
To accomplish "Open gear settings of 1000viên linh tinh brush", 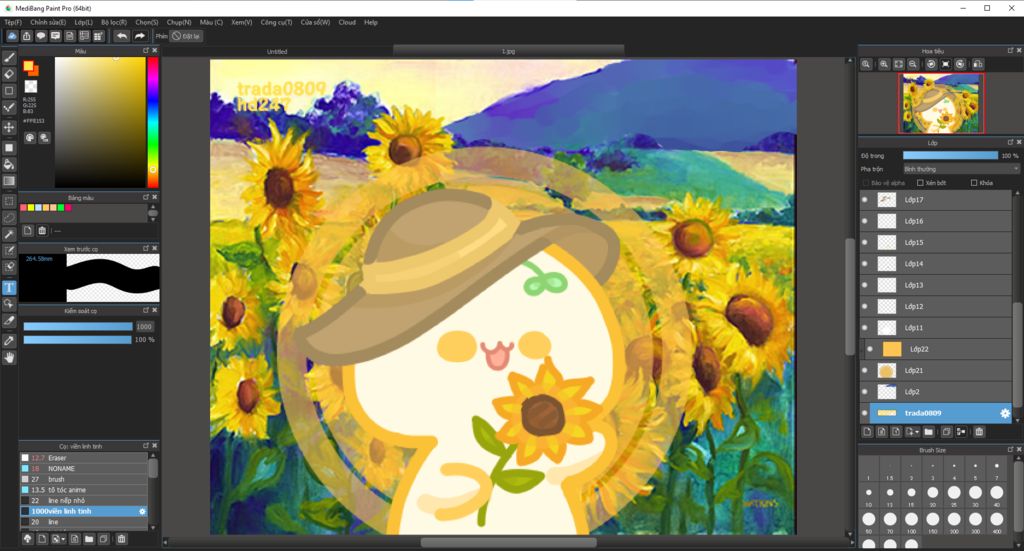I will [142, 511].
